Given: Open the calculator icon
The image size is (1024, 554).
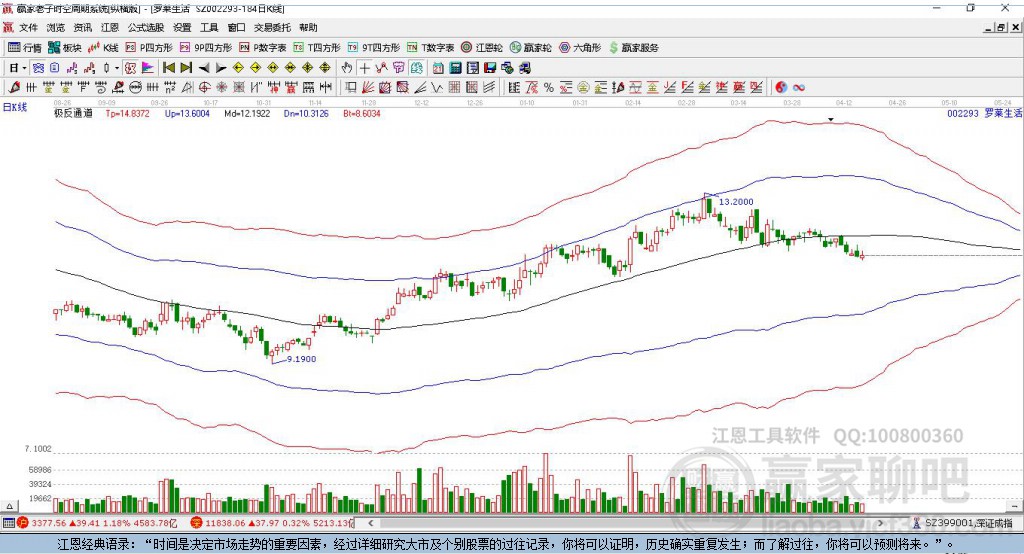Looking at the screenshot, I should [x=455, y=67].
